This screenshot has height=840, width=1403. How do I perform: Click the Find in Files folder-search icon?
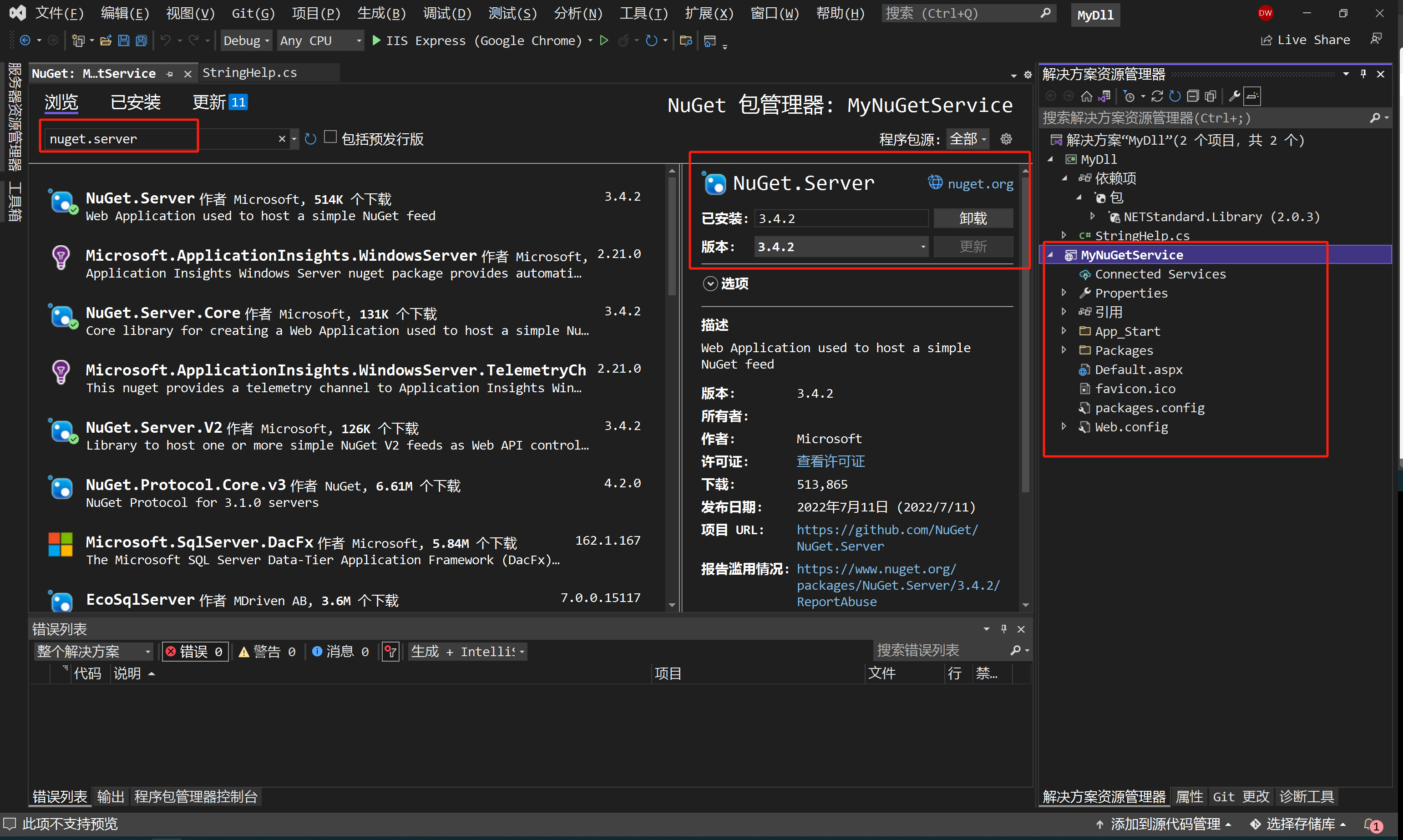pos(686,40)
